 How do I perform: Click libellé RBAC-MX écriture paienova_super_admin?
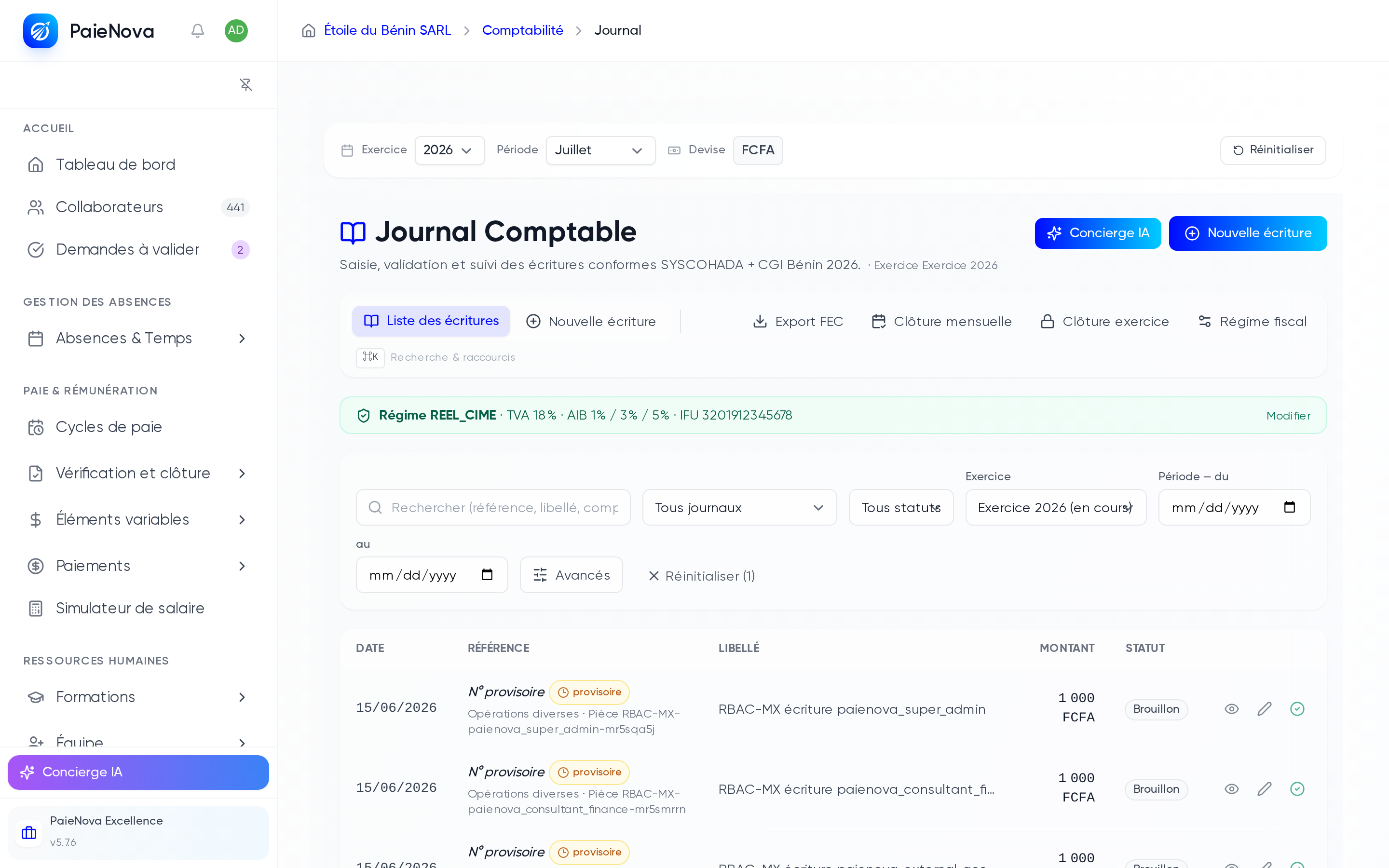tap(852, 709)
